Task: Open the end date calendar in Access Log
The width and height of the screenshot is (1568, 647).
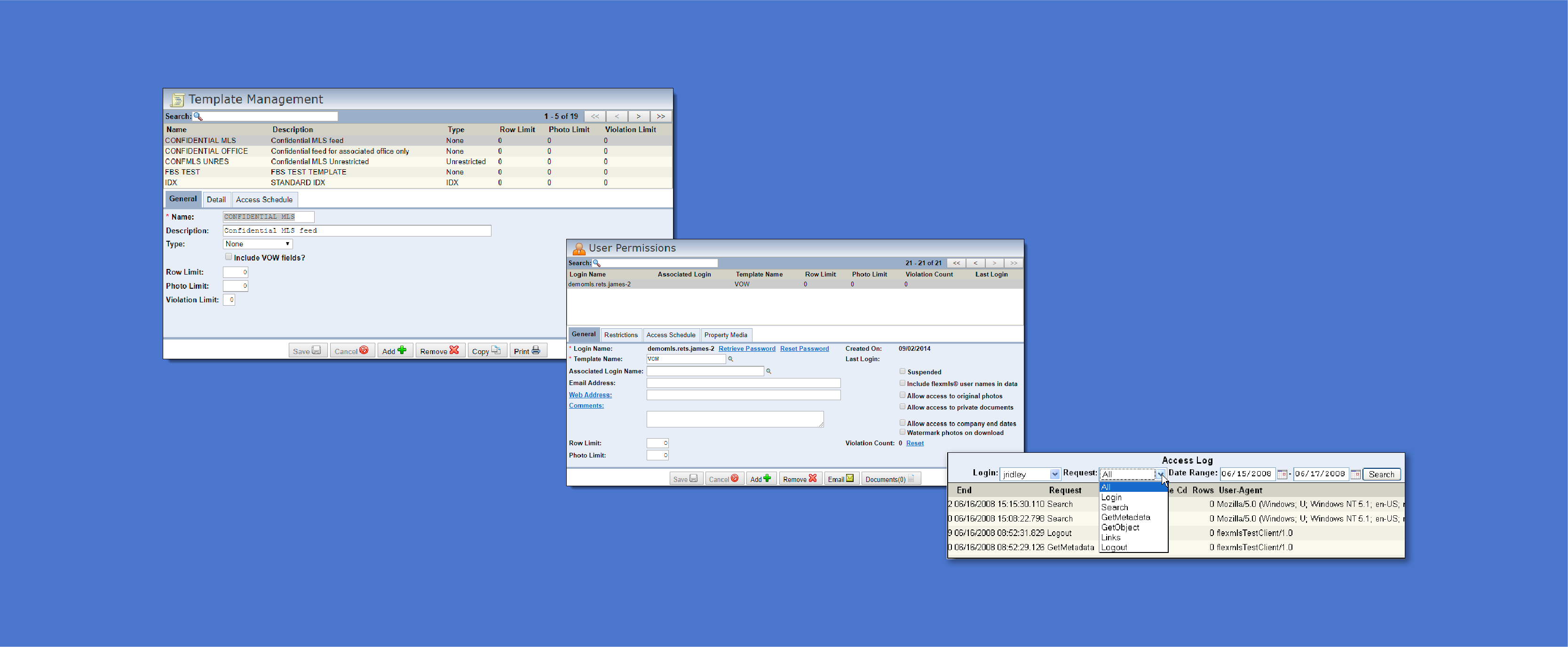Action: (x=1355, y=474)
